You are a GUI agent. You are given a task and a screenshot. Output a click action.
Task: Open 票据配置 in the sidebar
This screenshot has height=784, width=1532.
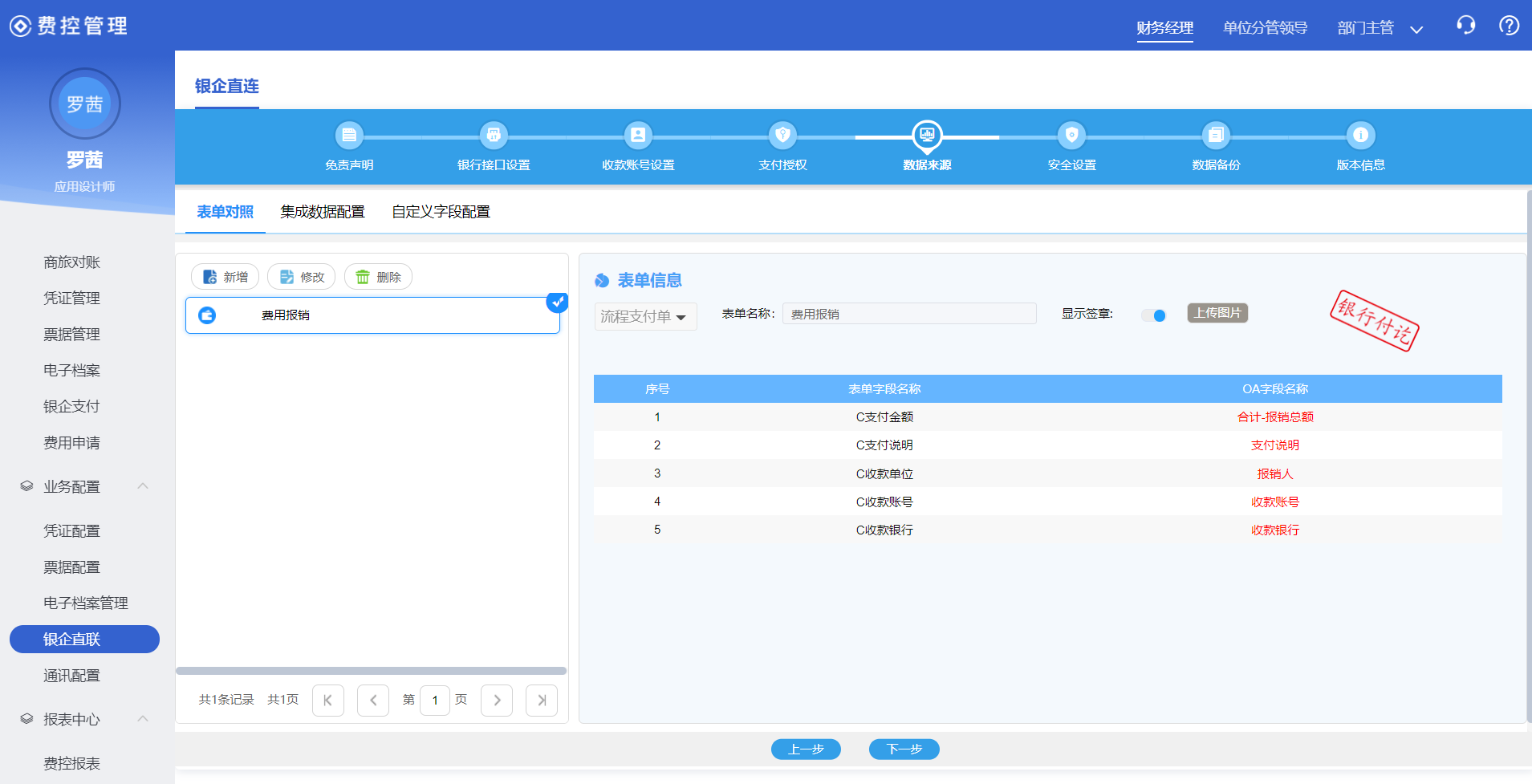click(71, 567)
